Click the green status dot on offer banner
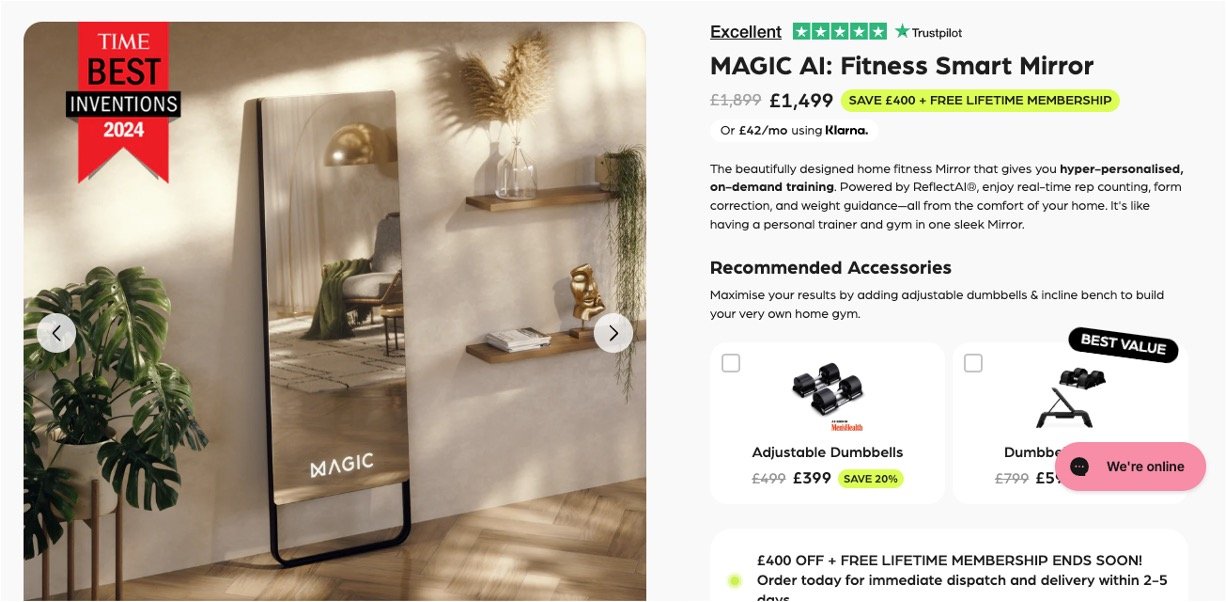1226x602 pixels. coord(735,581)
